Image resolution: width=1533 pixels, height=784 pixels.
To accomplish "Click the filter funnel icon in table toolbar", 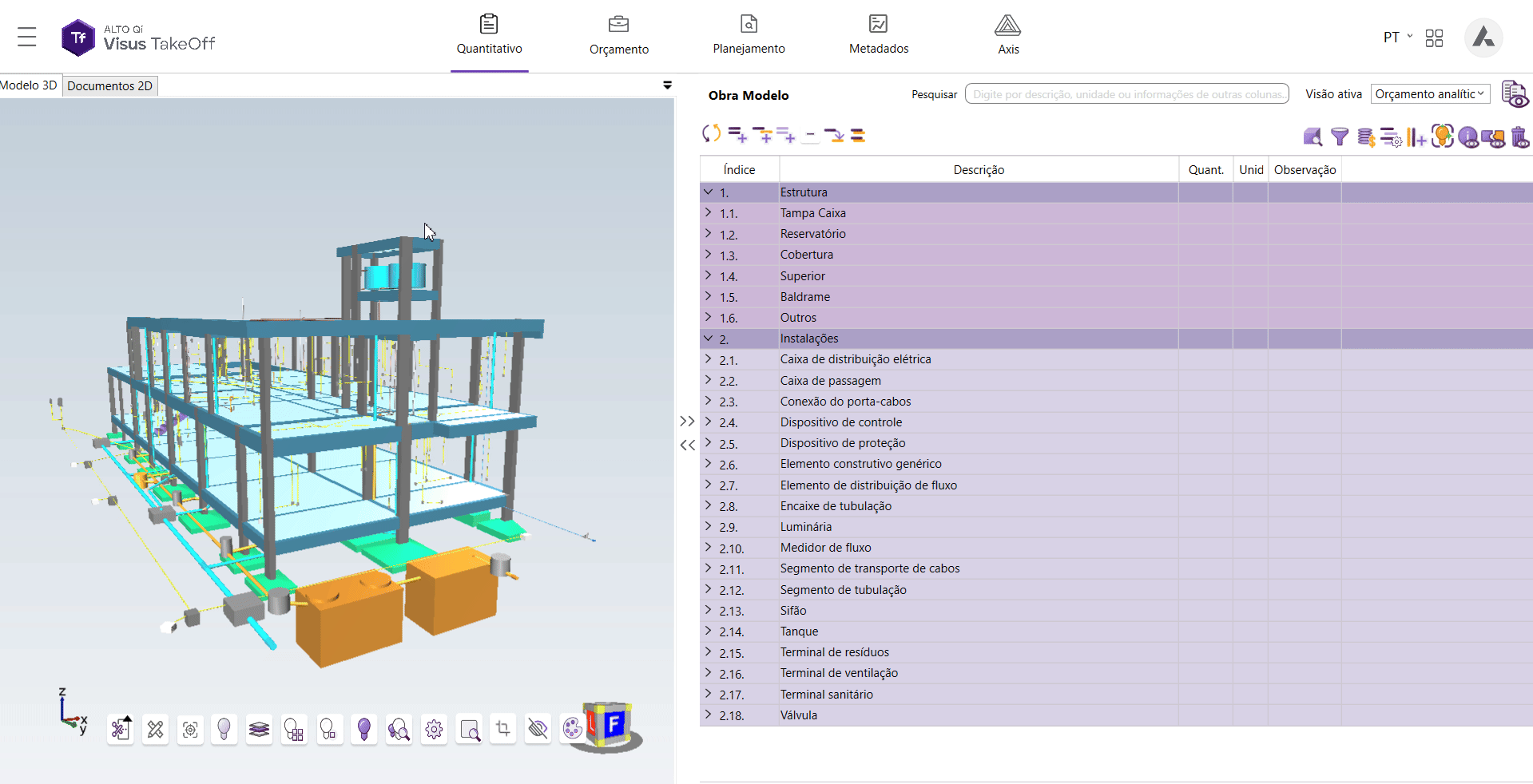I will [x=1340, y=137].
